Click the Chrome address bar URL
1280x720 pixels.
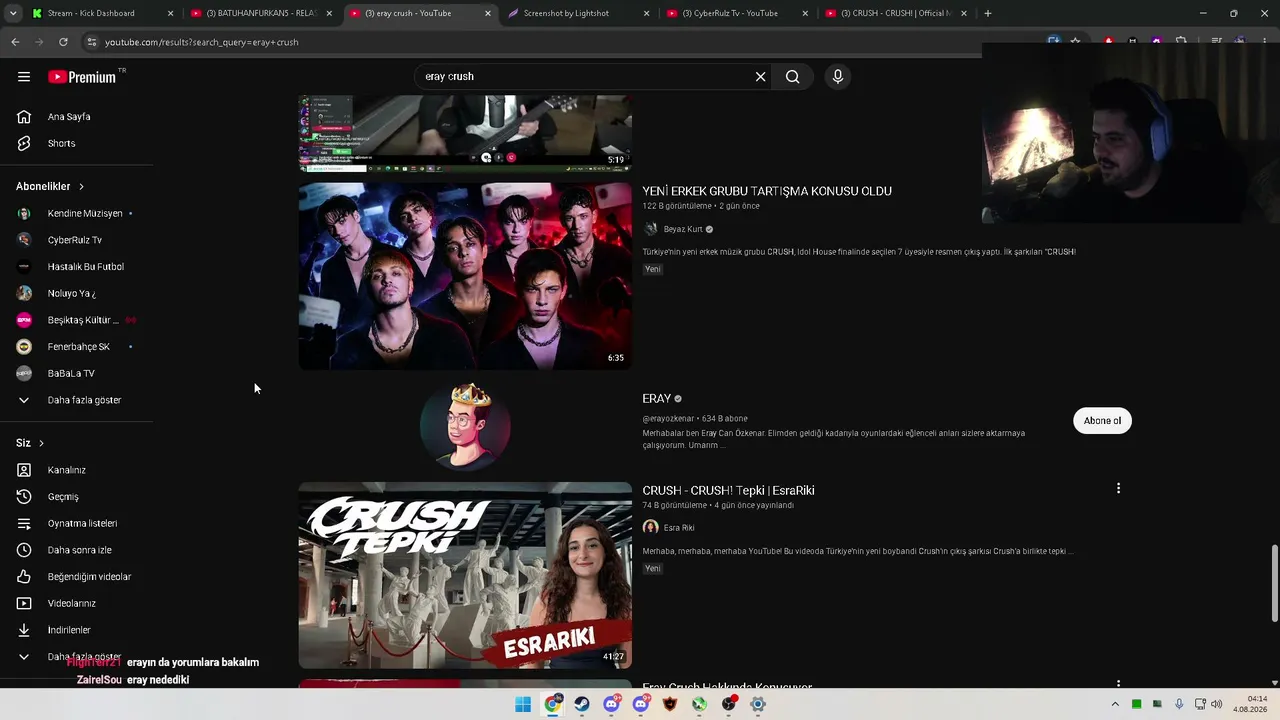click(x=202, y=42)
